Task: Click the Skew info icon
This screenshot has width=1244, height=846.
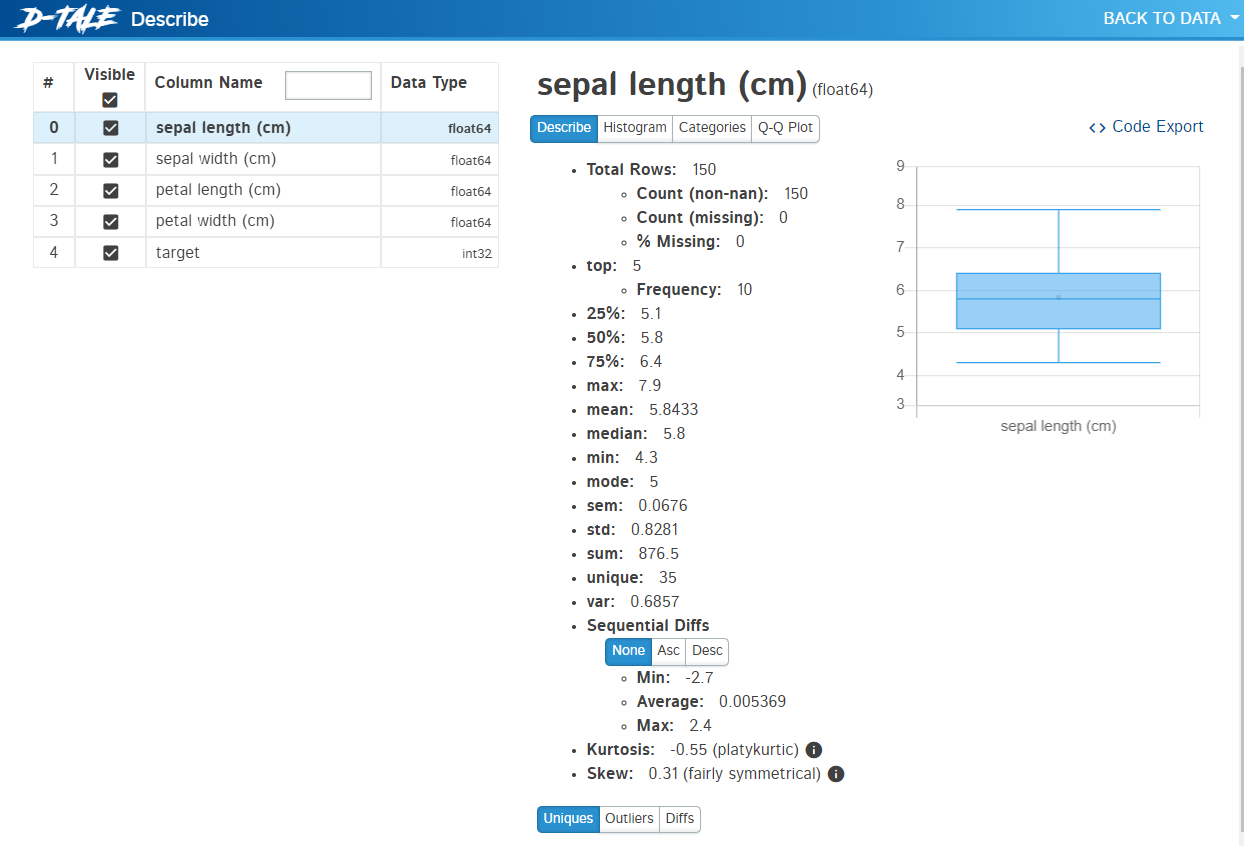Action: coord(836,774)
